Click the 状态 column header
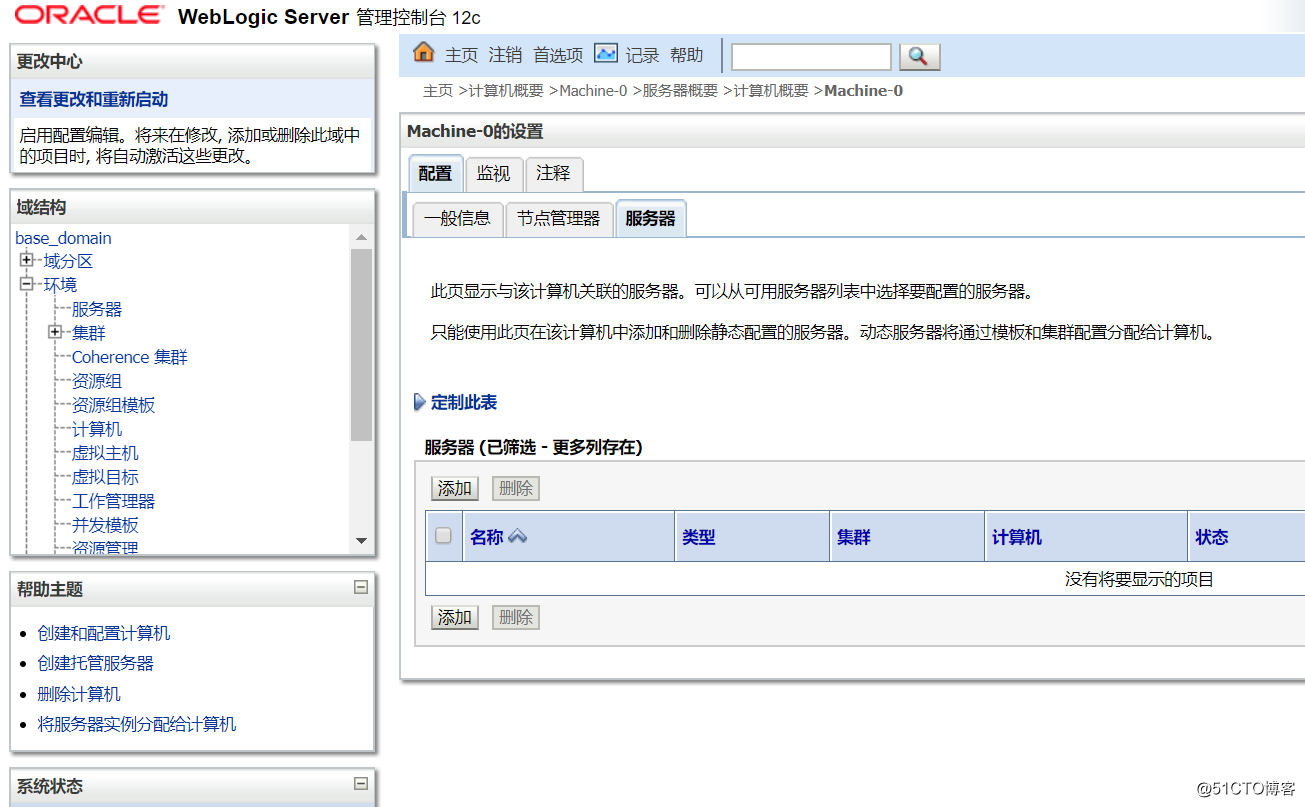1305x807 pixels. coord(1212,537)
